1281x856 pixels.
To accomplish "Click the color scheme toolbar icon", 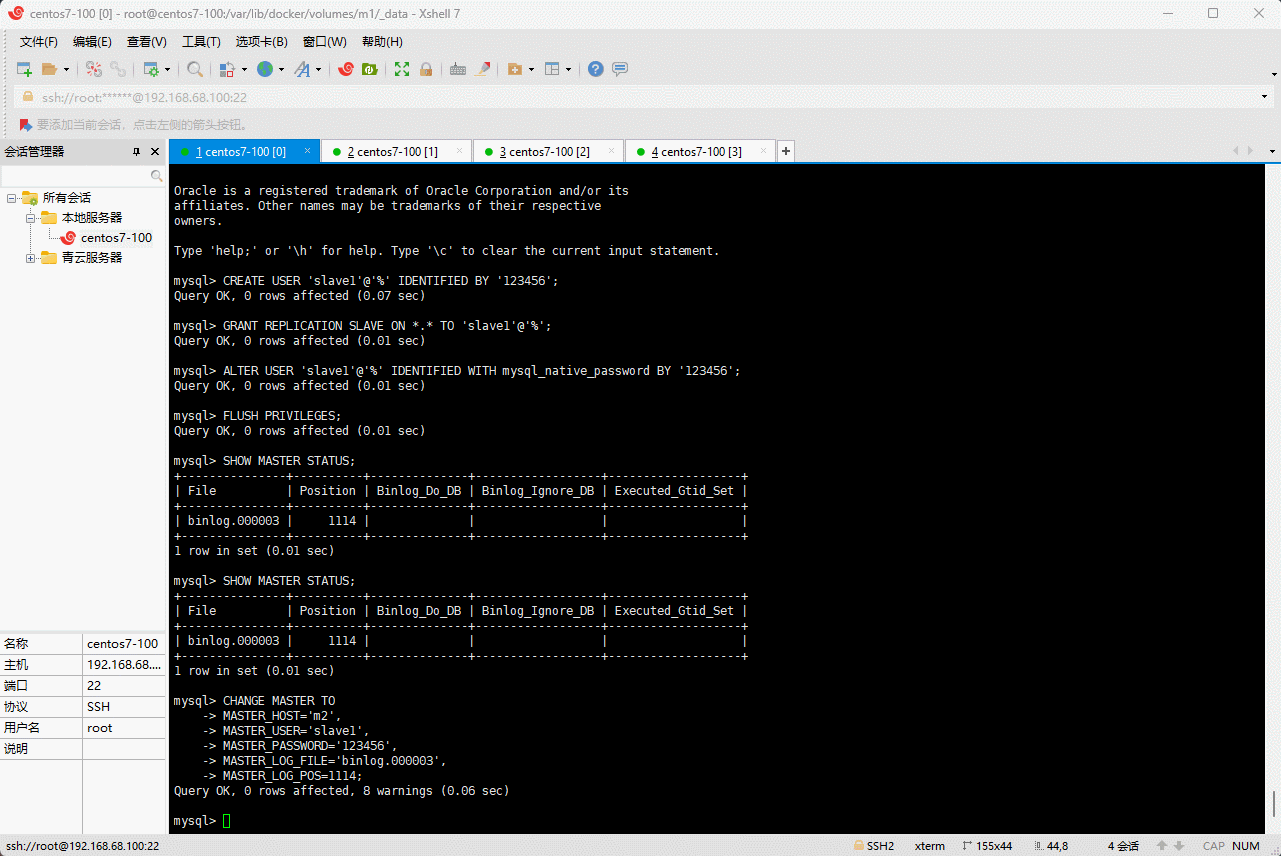I will click(228, 69).
